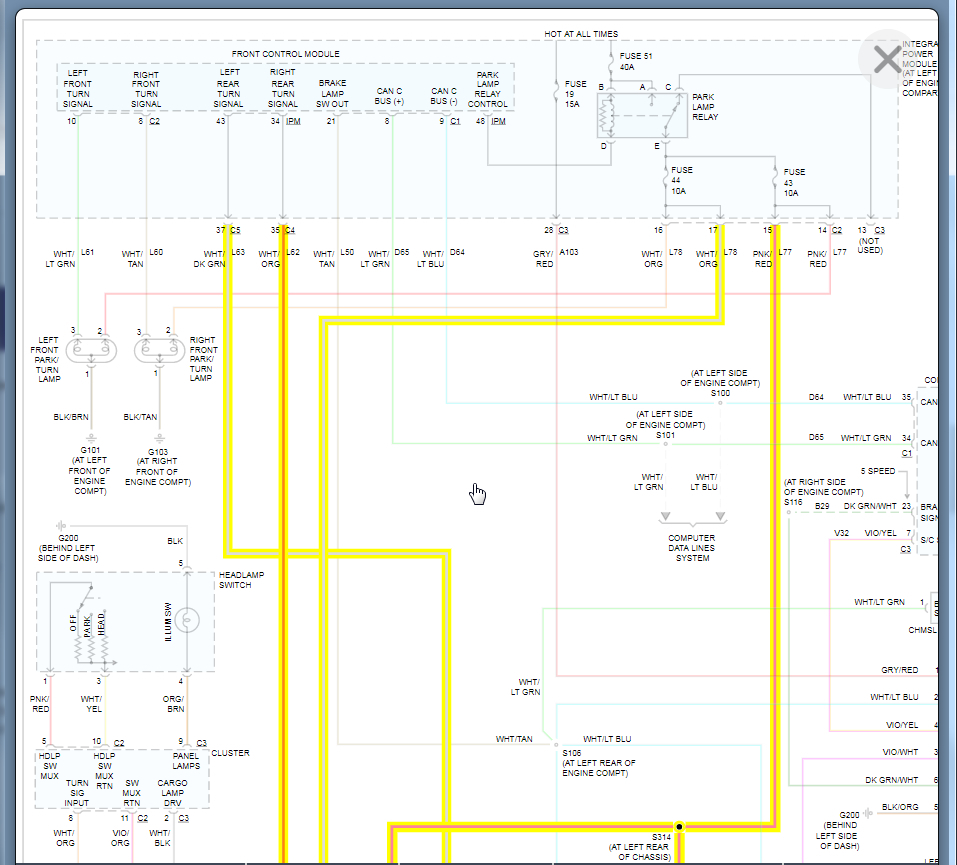Select the L50 circuit label
The height and width of the screenshot is (865, 957).
(347, 252)
